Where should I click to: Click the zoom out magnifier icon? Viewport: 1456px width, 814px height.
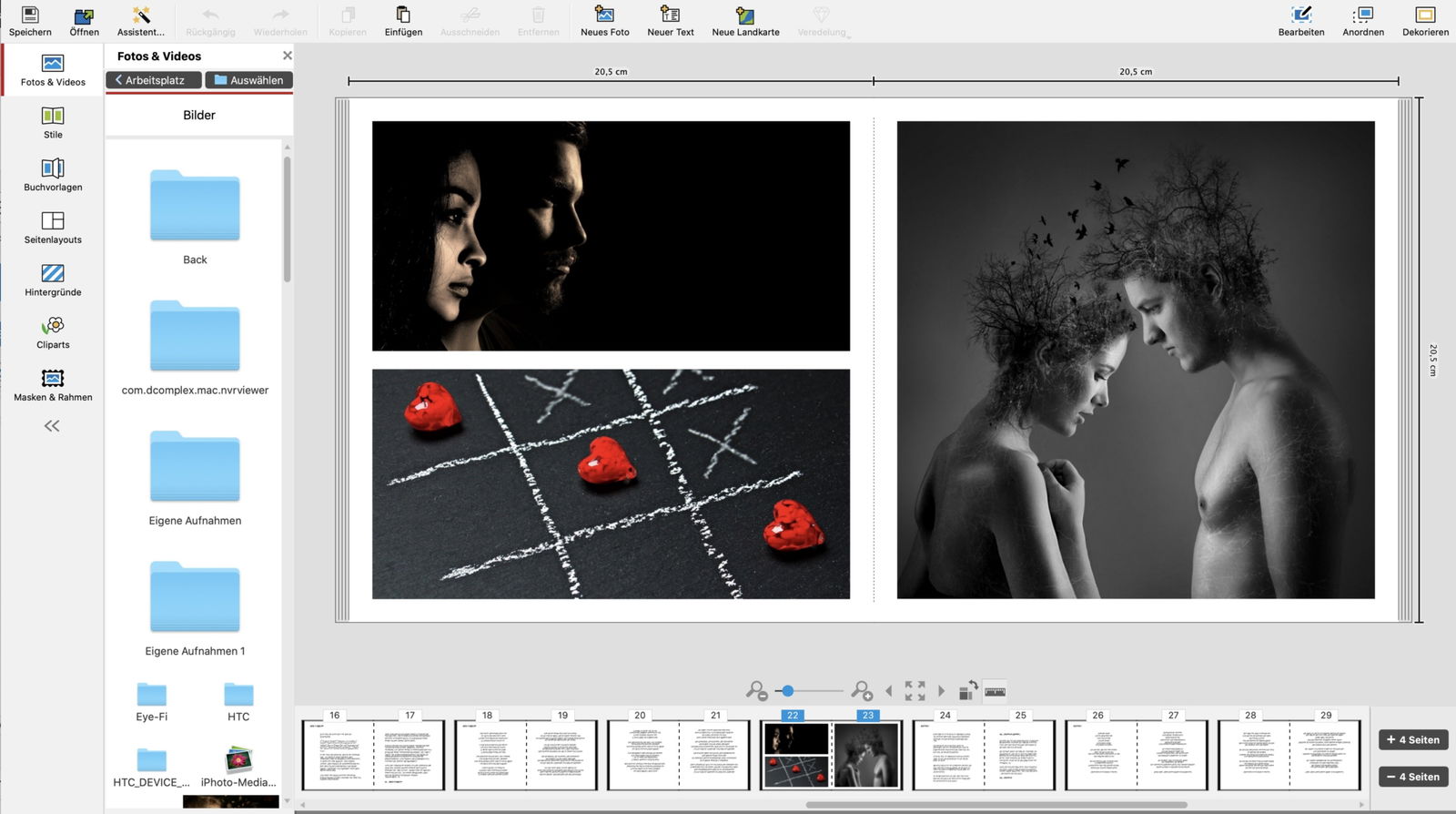click(755, 691)
